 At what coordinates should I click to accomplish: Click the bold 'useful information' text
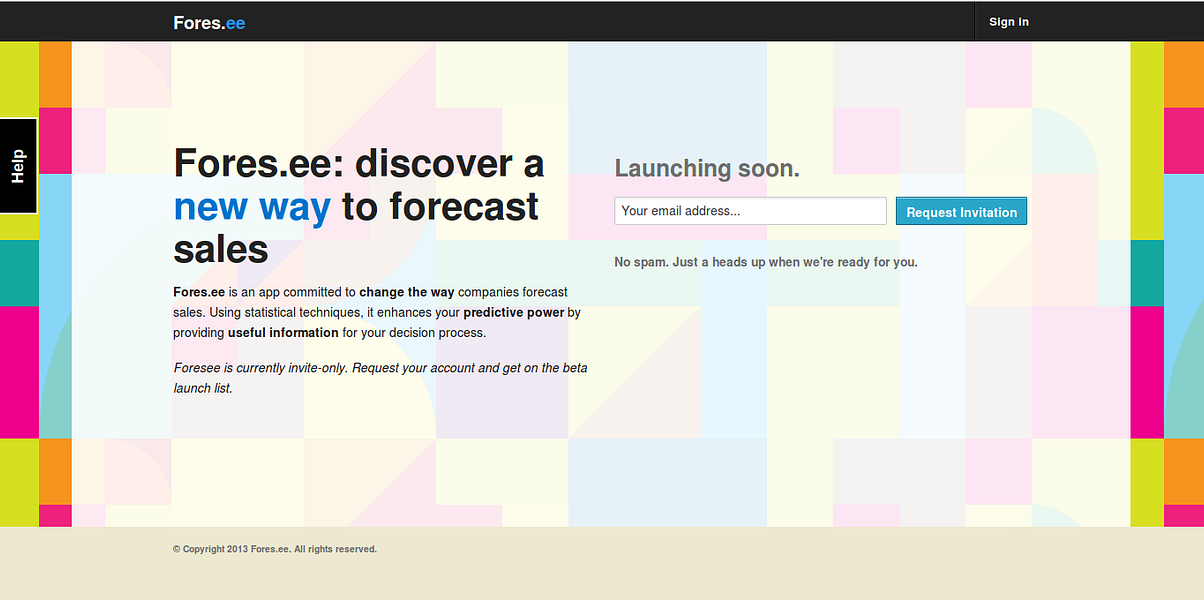[x=283, y=333]
